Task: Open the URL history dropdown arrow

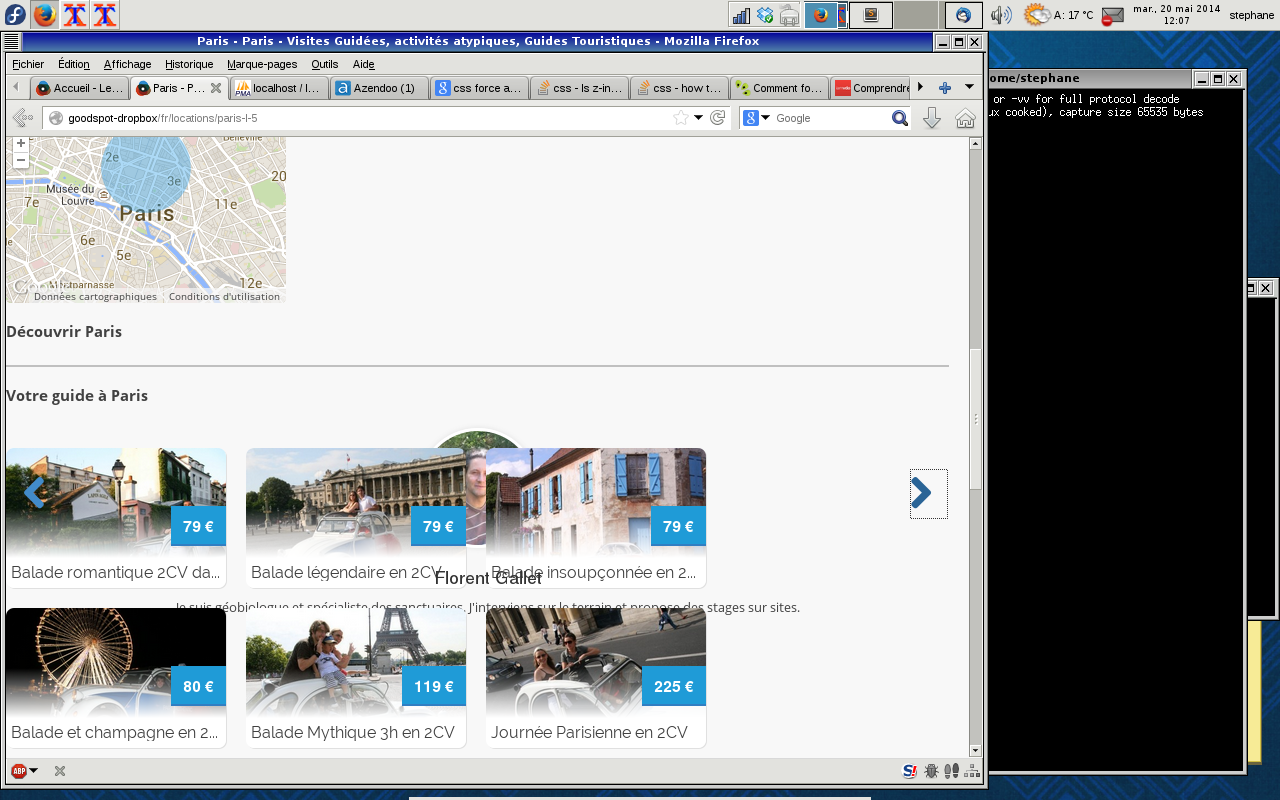Action: tap(699, 118)
